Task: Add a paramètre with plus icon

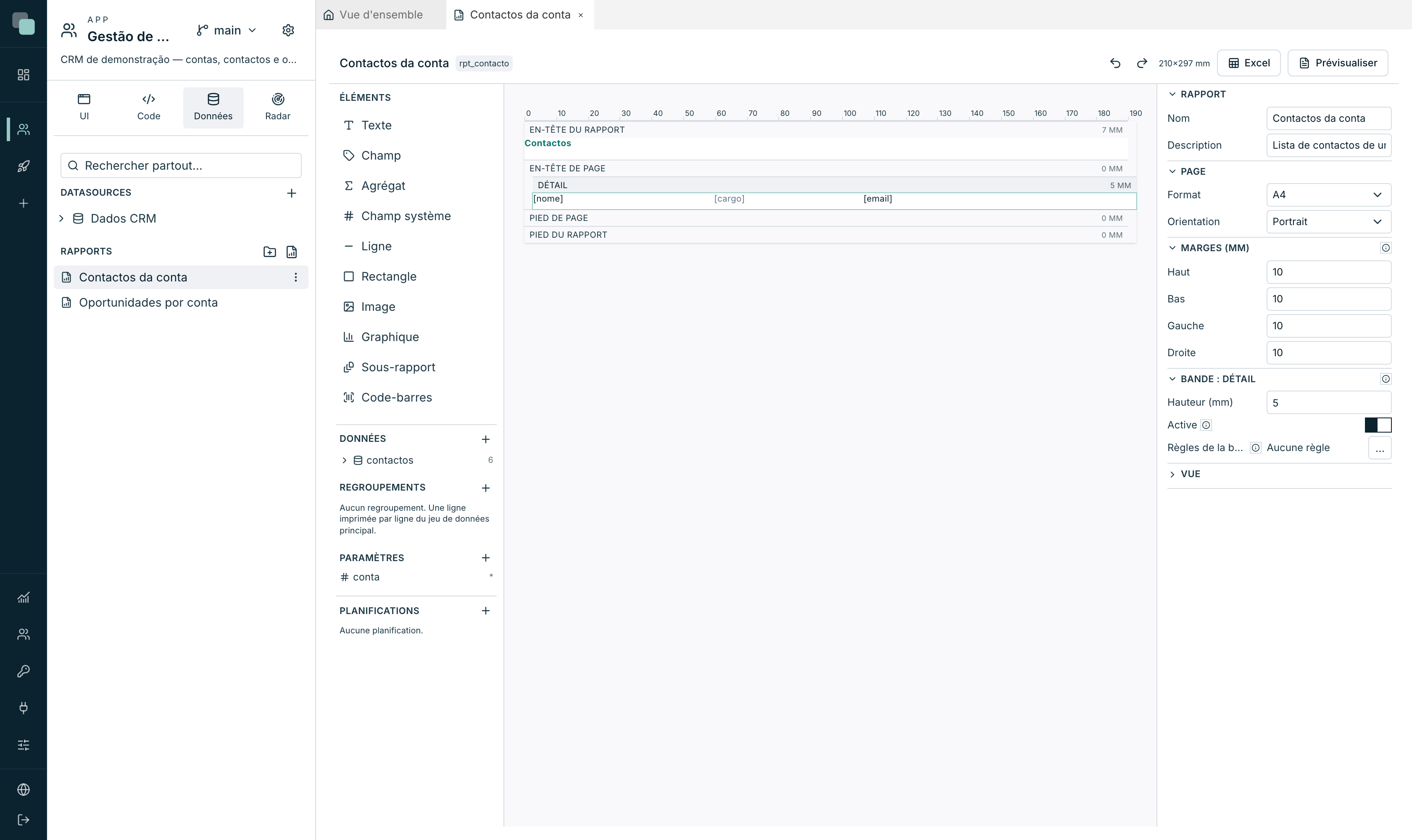Action: point(485,558)
